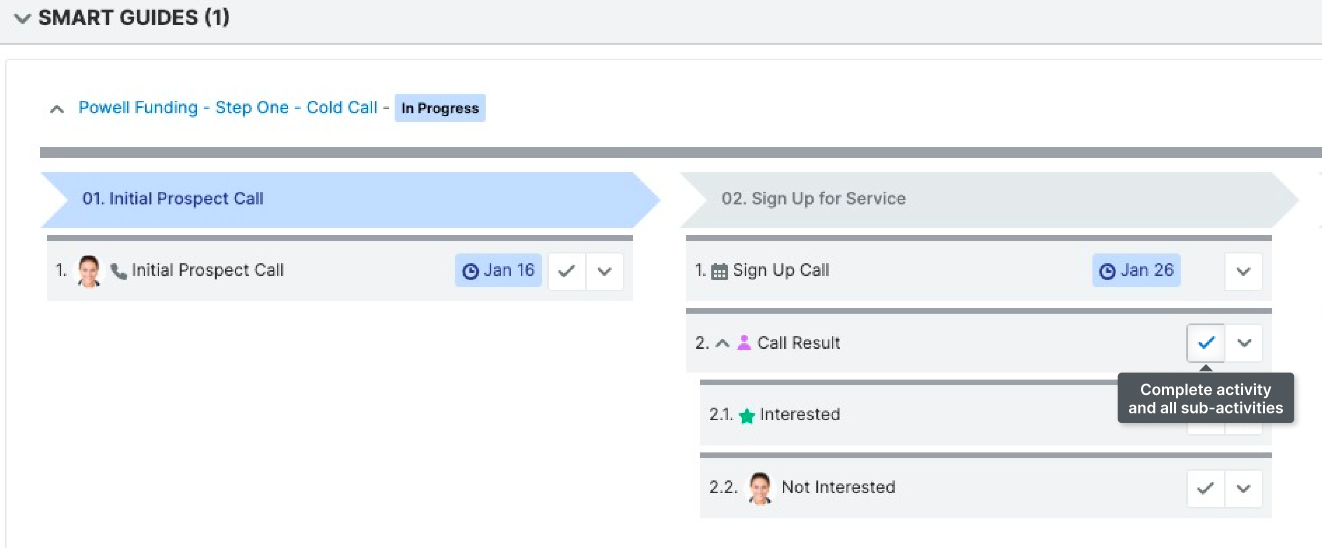This screenshot has height=548, width=1322.
Task: Collapse the Smart Guides section
Action: click(x=22, y=19)
